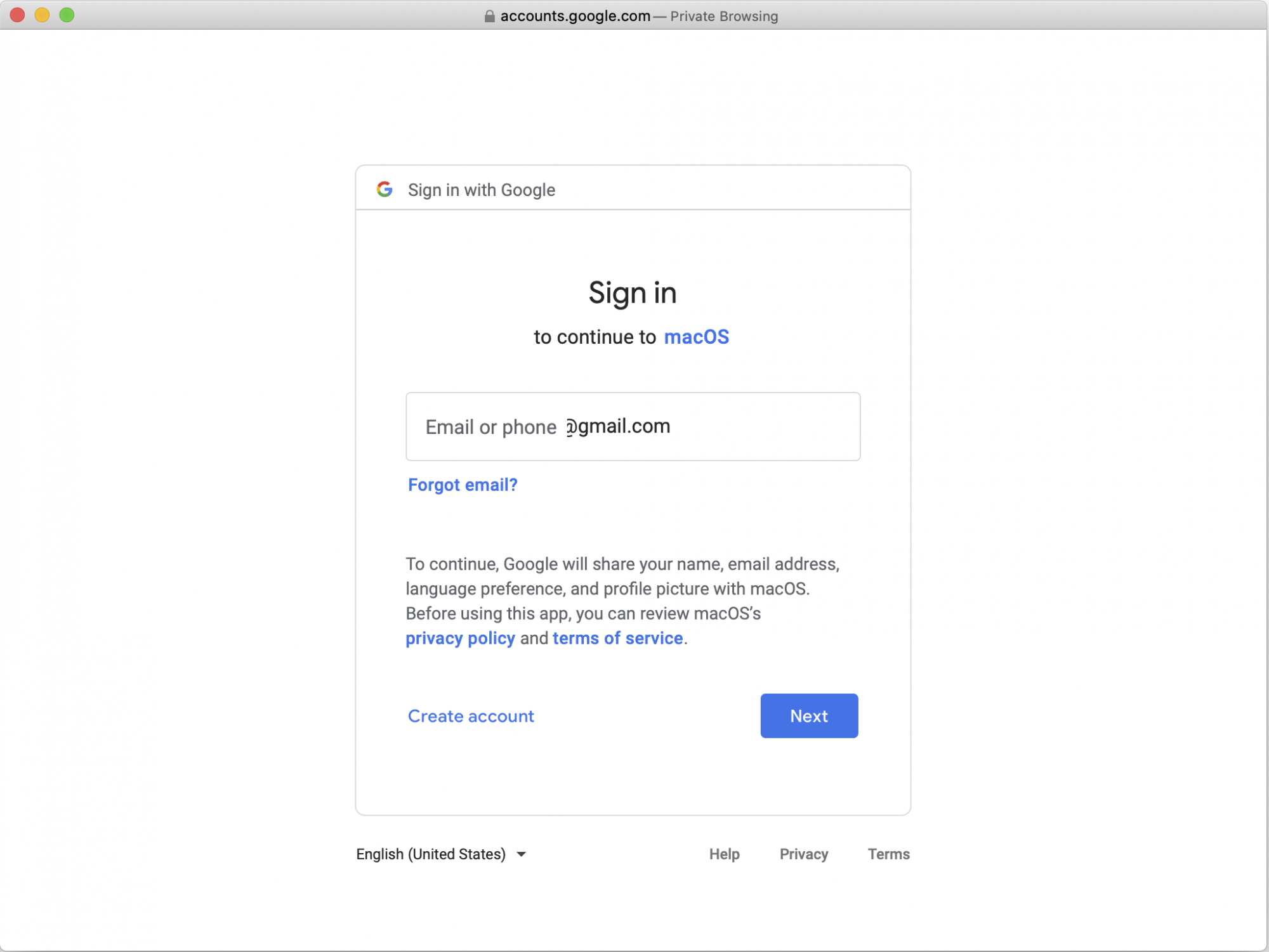
Task: Click the macOS app name link
Action: tap(696, 337)
